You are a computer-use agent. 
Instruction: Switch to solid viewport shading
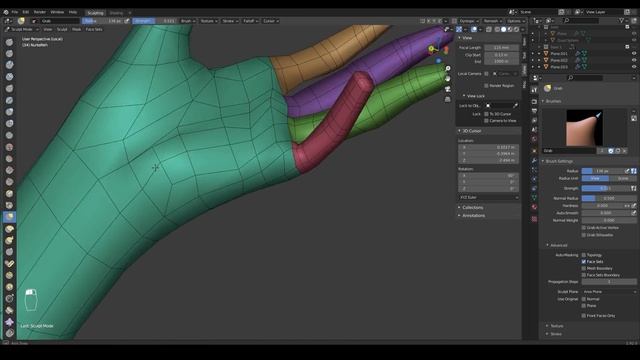pyautogui.click(x=503, y=29)
